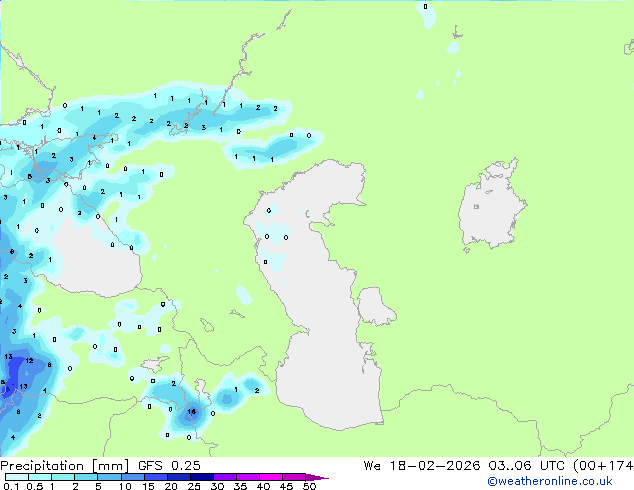Click the "12" precipitation value on map
The image size is (634, 490).
(x=30, y=360)
